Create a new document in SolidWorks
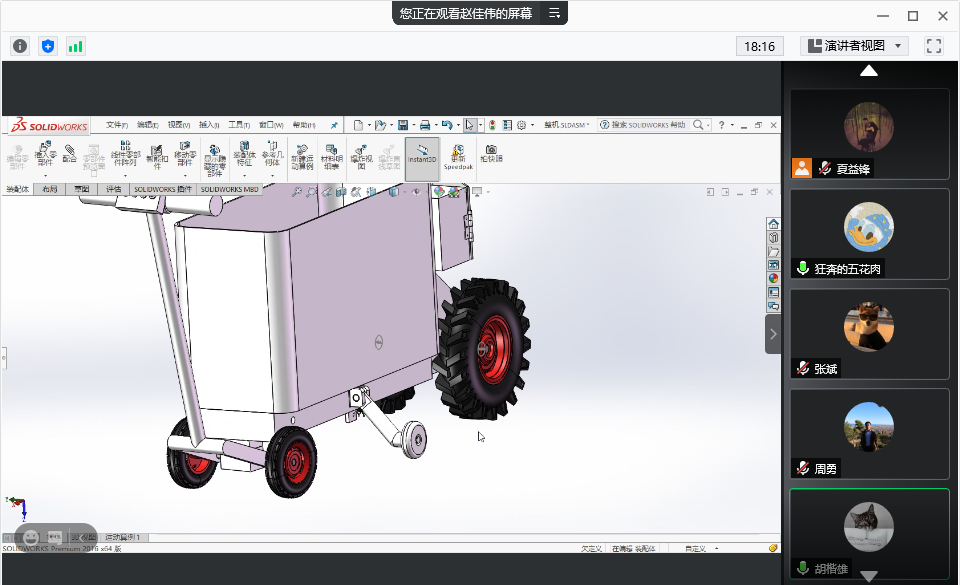This screenshot has width=960, height=585. point(358,125)
